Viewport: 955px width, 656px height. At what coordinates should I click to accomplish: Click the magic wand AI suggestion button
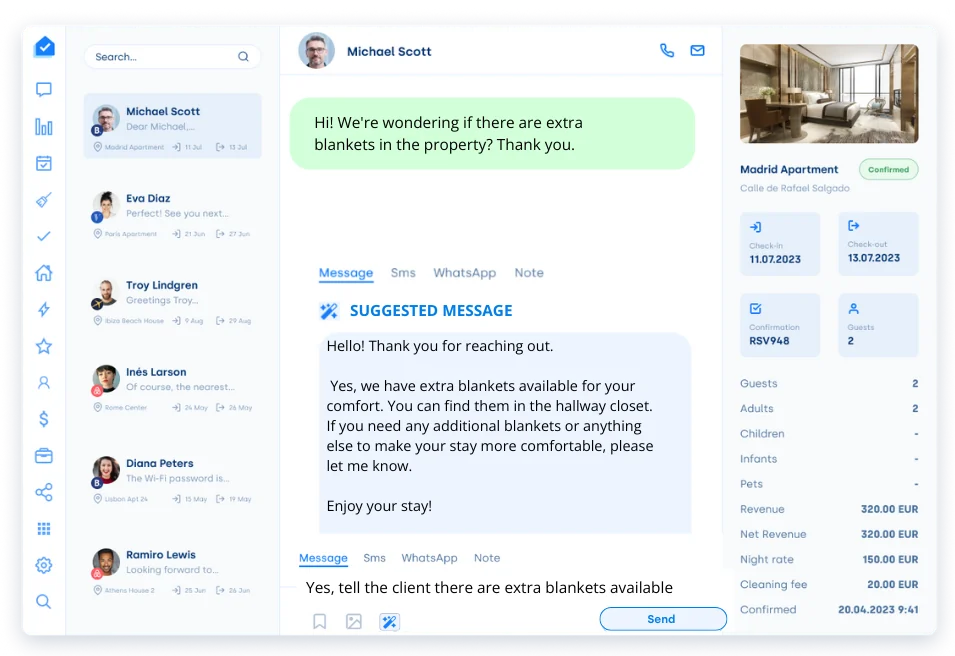[389, 621]
